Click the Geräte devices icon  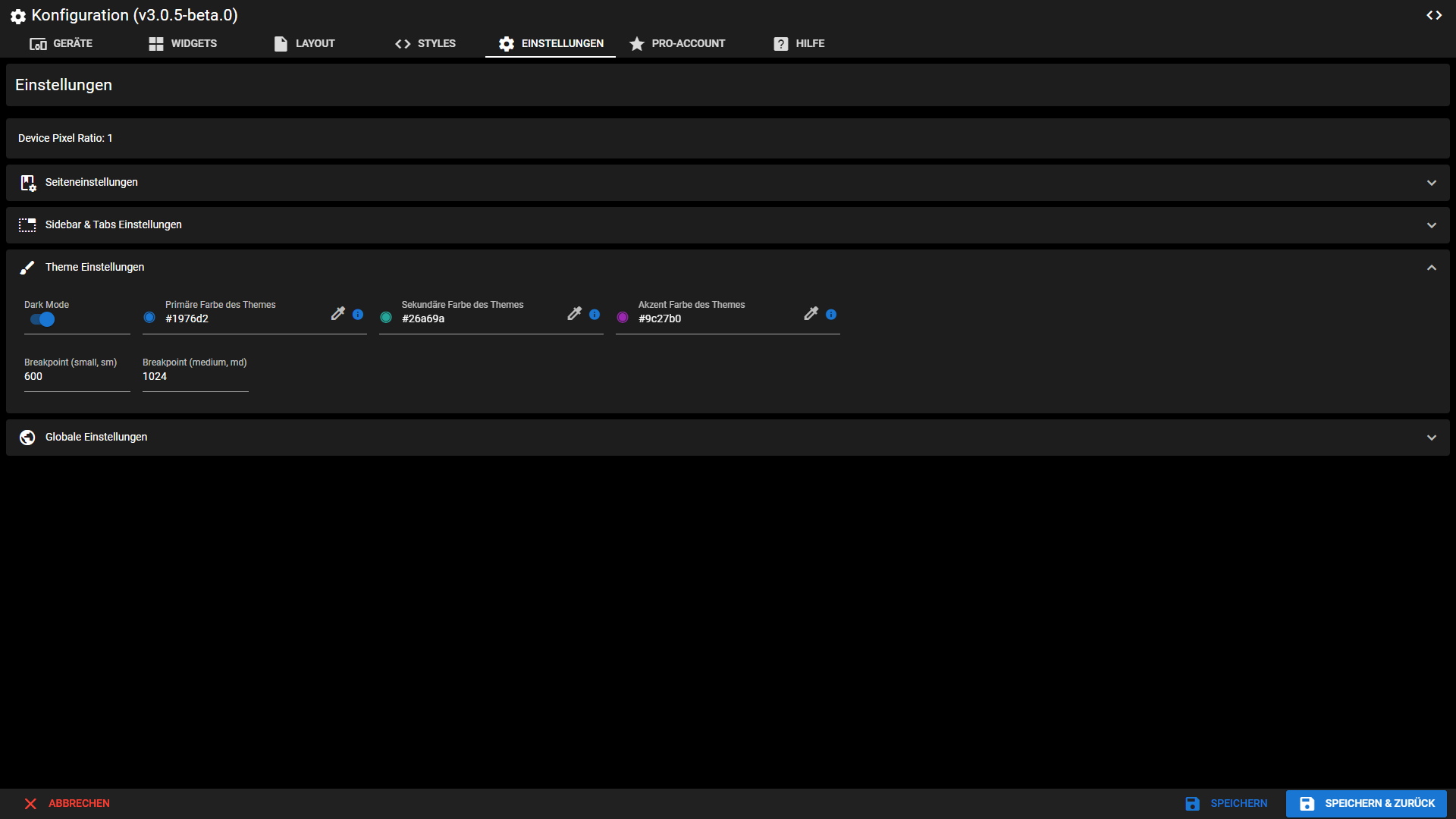(38, 44)
